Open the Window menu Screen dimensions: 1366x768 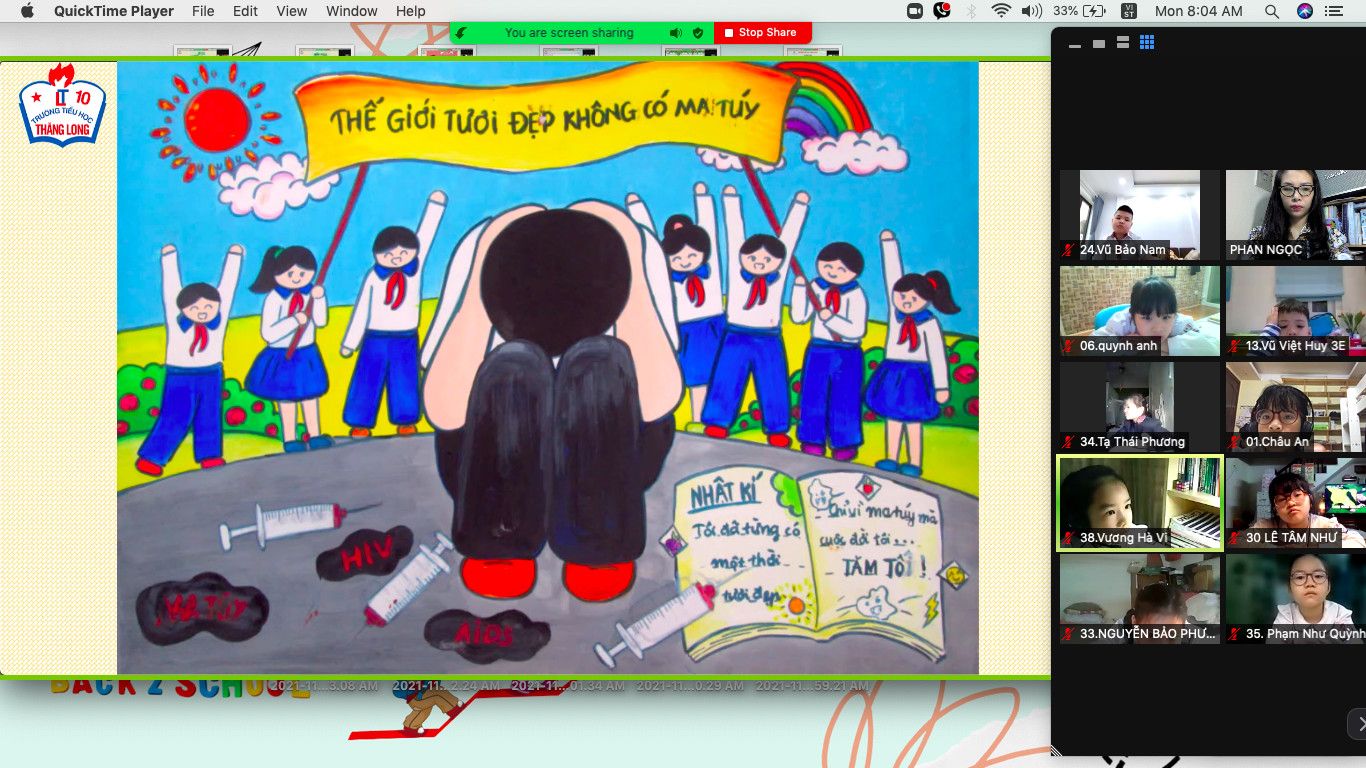pos(352,11)
